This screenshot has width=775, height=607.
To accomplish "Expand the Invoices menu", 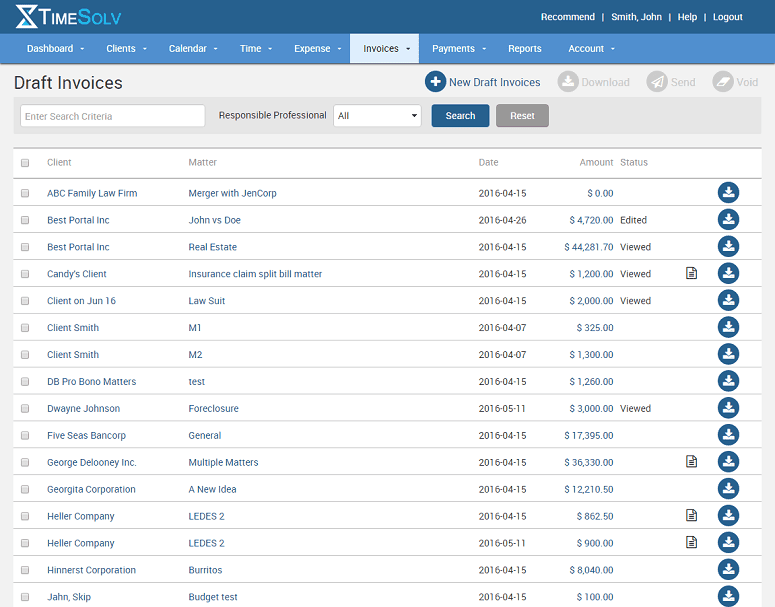I will tap(385, 48).
